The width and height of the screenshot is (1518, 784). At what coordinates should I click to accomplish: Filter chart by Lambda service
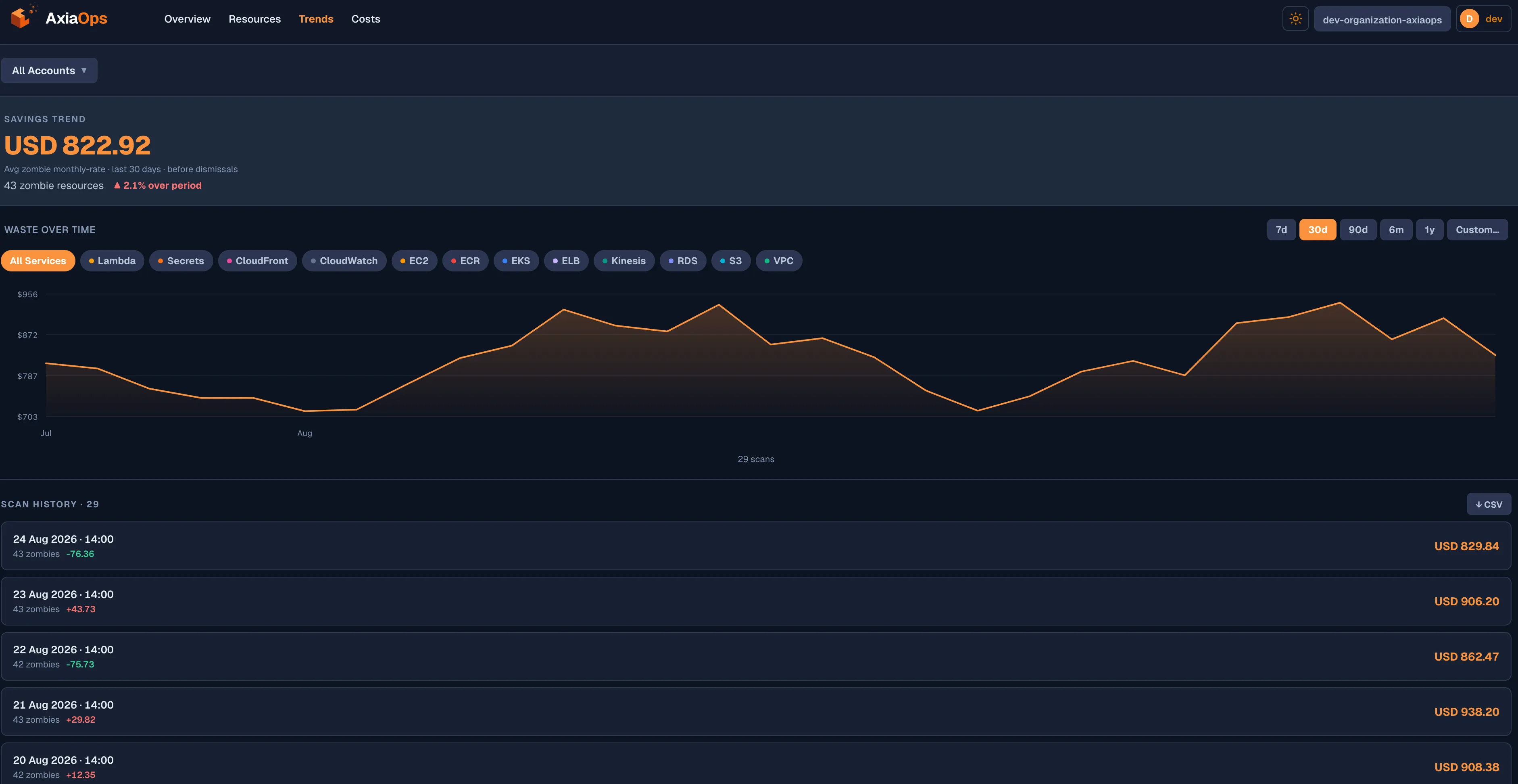click(112, 261)
